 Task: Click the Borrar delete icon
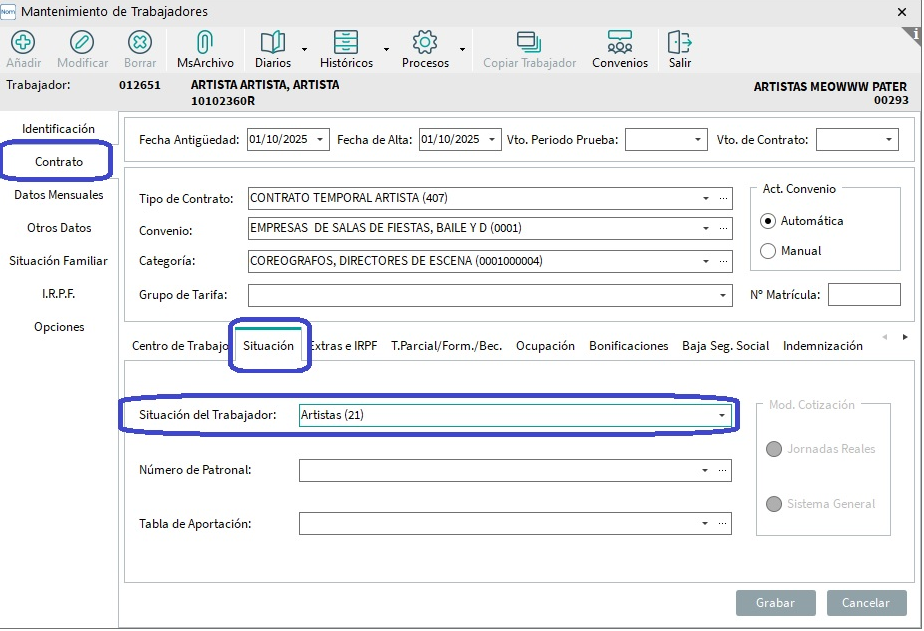point(140,42)
